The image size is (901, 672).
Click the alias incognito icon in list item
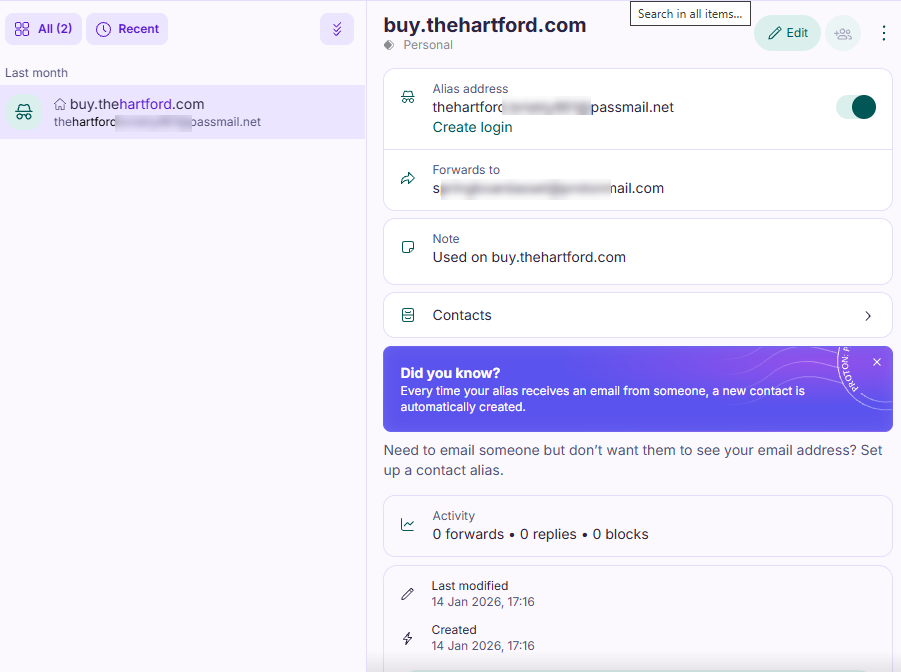coord(24,111)
